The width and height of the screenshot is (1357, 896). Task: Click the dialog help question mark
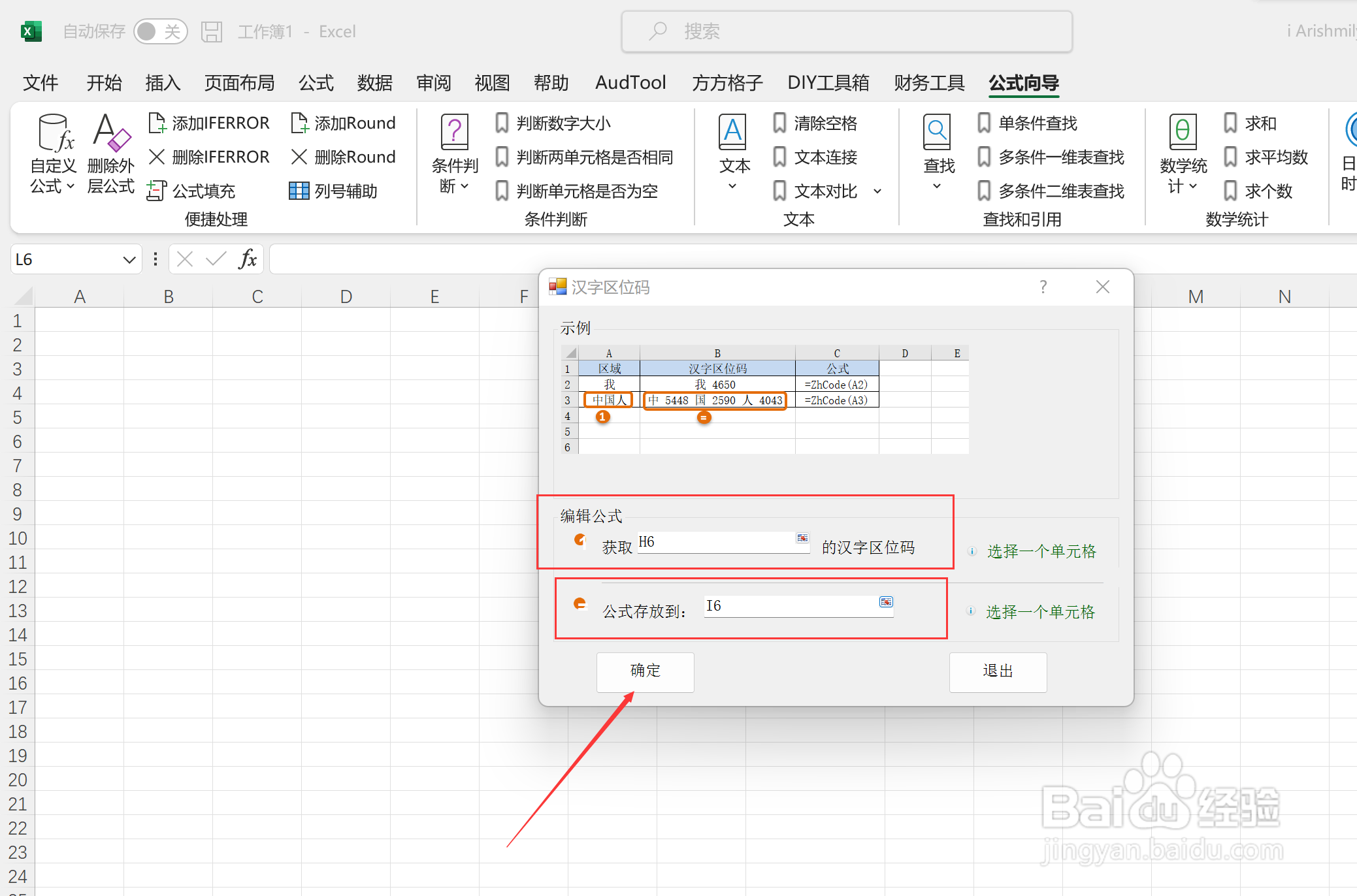[x=1043, y=287]
